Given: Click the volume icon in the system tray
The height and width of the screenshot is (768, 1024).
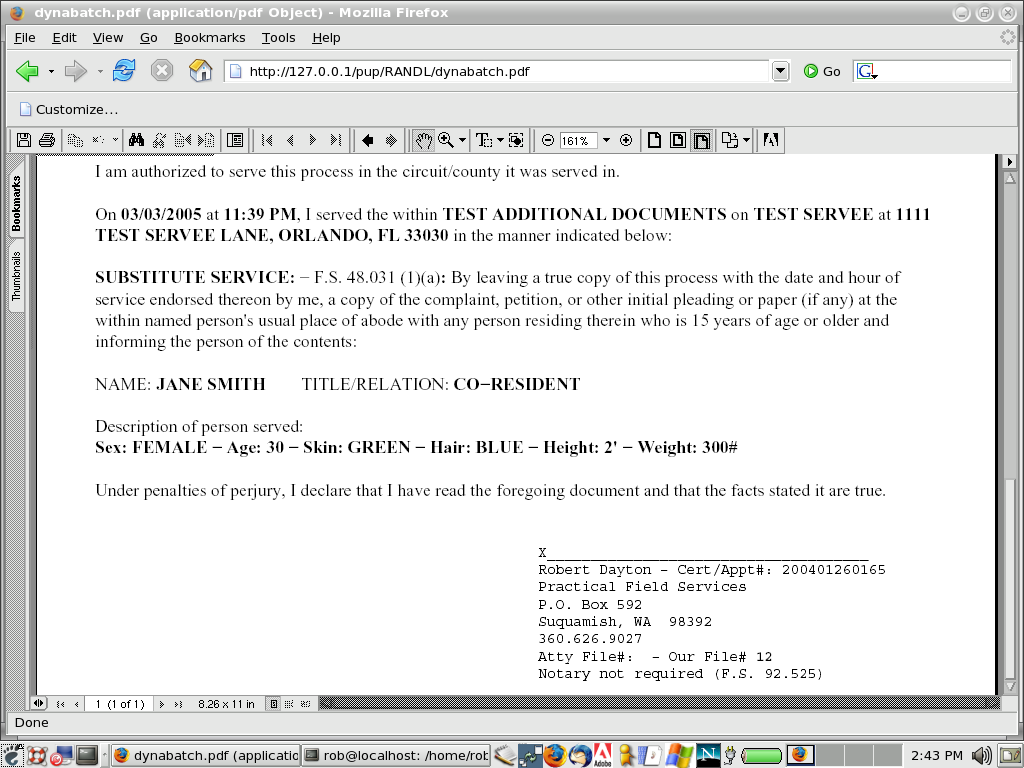Looking at the screenshot, I should click(981, 755).
